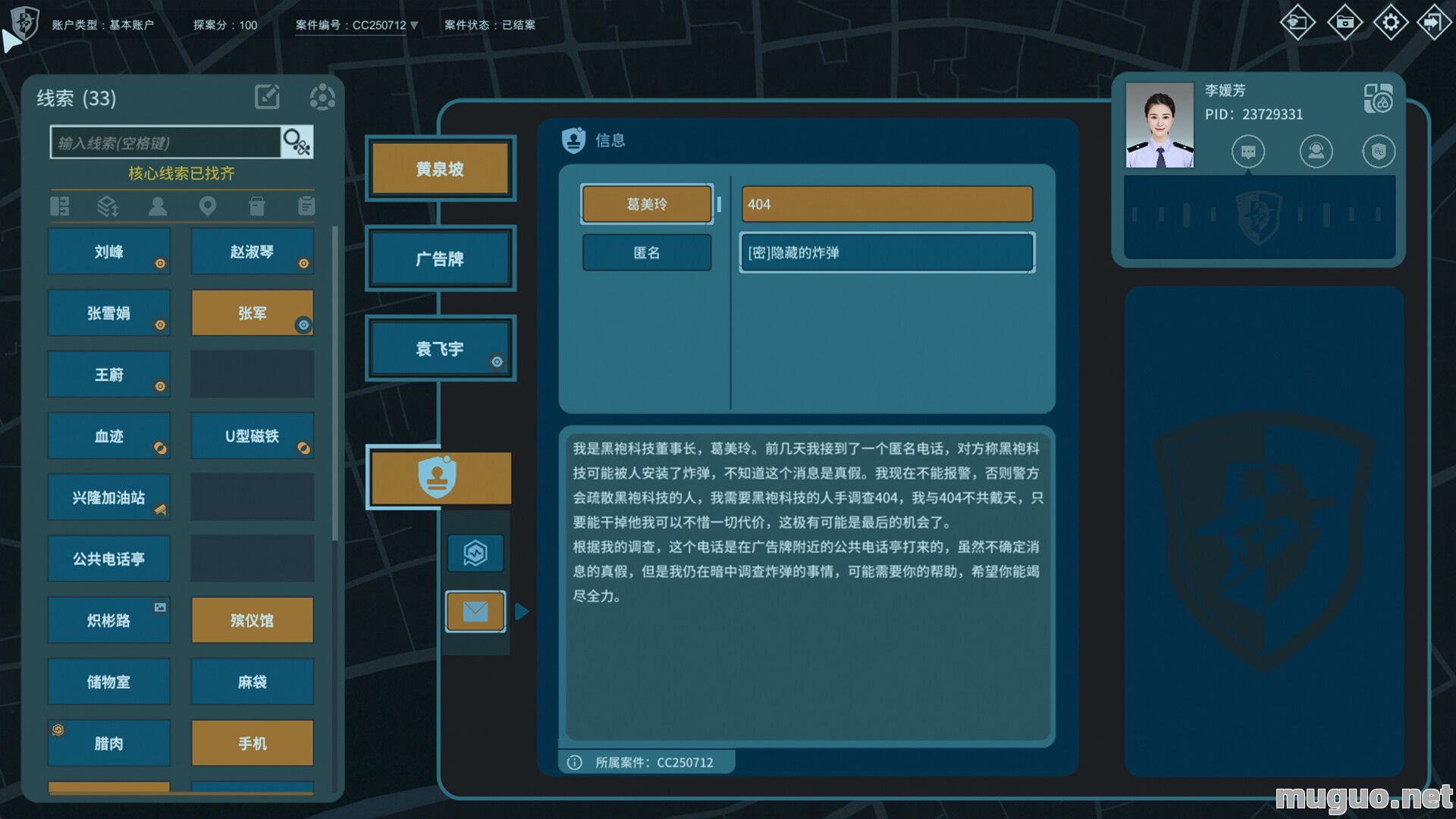Viewport: 1456px width, 819px height.
Task: Open the clue notes edit icon
Action: point(267,97)
